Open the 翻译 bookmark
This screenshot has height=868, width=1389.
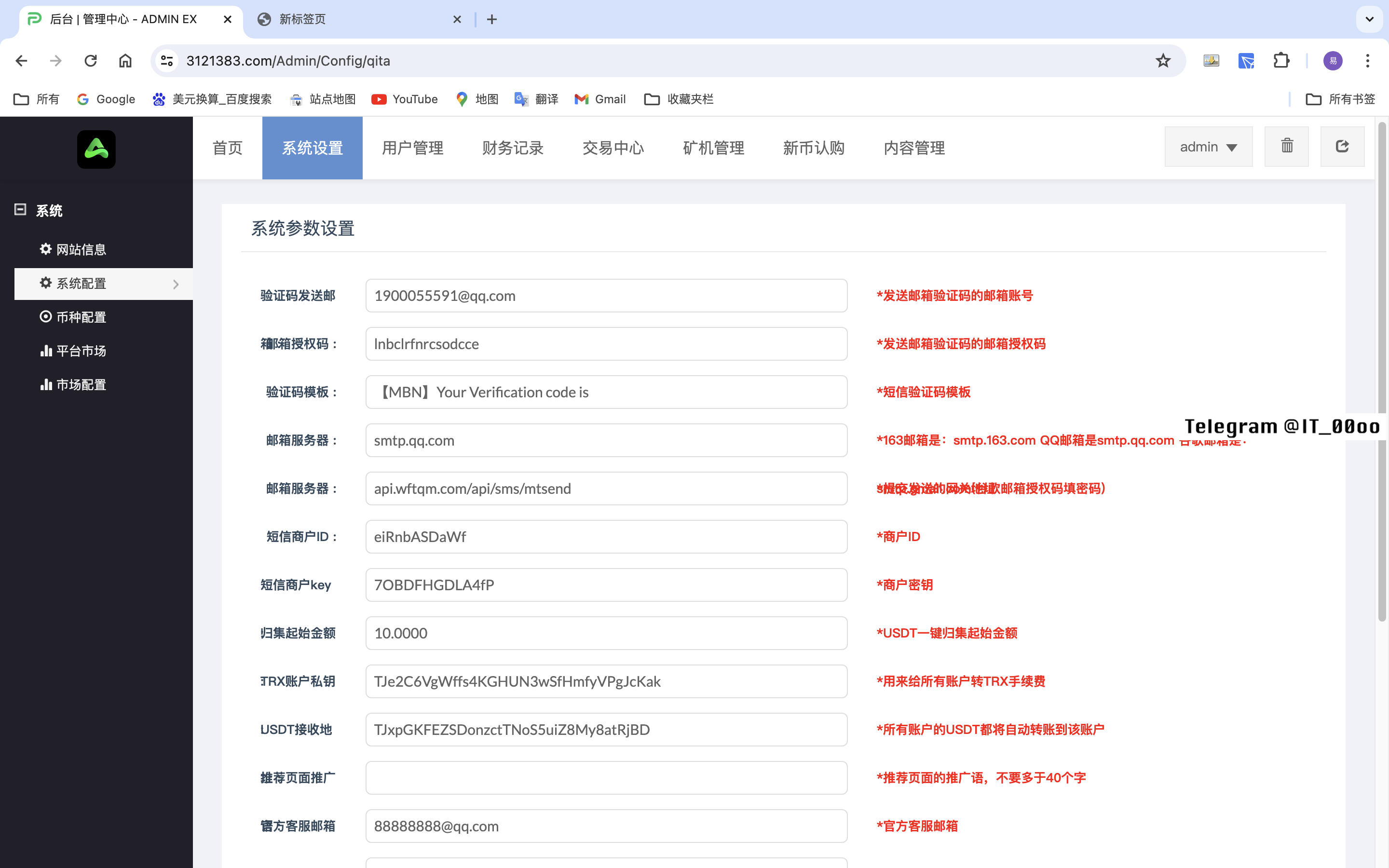pyautogui.click(x=536, y=99)
